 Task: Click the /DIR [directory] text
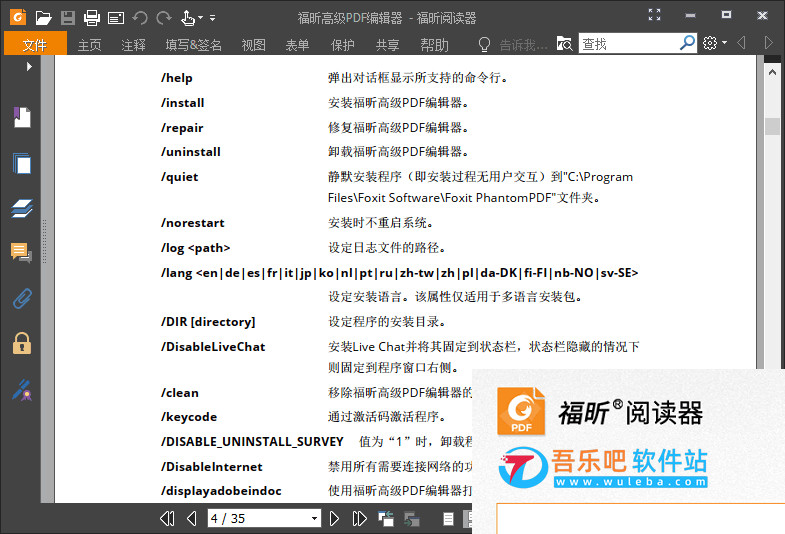[208, 322]
